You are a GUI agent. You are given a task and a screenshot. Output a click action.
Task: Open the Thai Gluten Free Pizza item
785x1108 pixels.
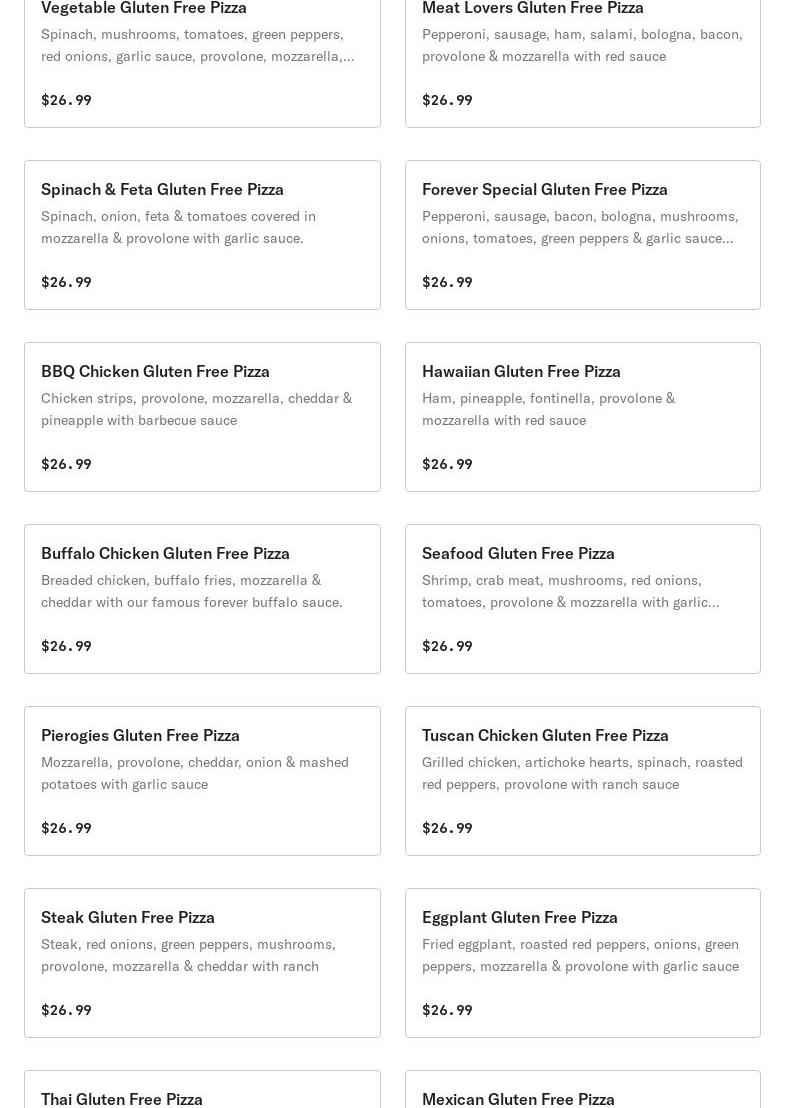coord(122,1098)
